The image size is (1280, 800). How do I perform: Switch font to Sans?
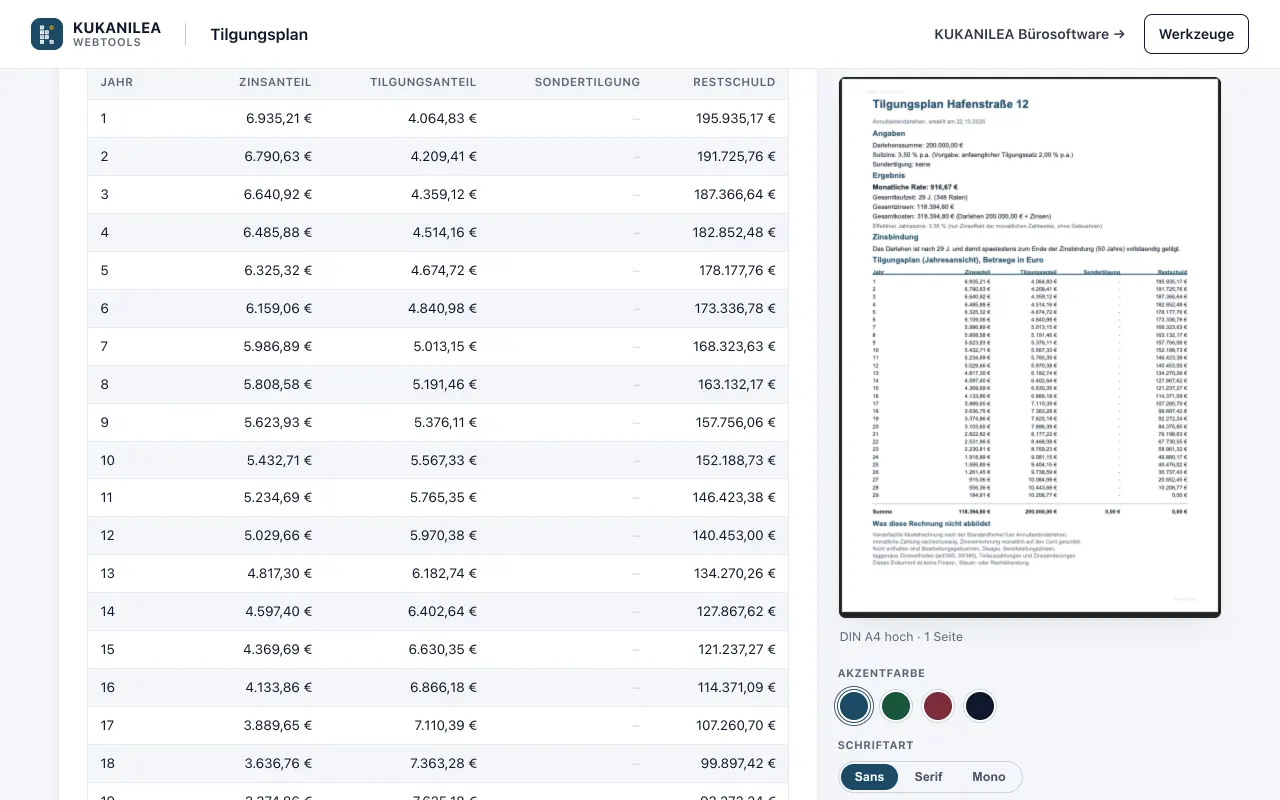(x=869, y=777)
